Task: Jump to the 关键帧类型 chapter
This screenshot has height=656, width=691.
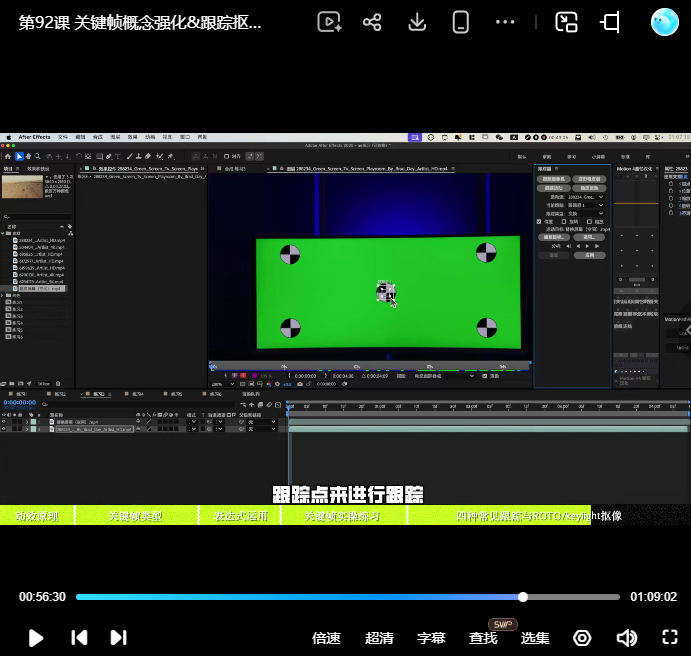Action: [136, 515]
